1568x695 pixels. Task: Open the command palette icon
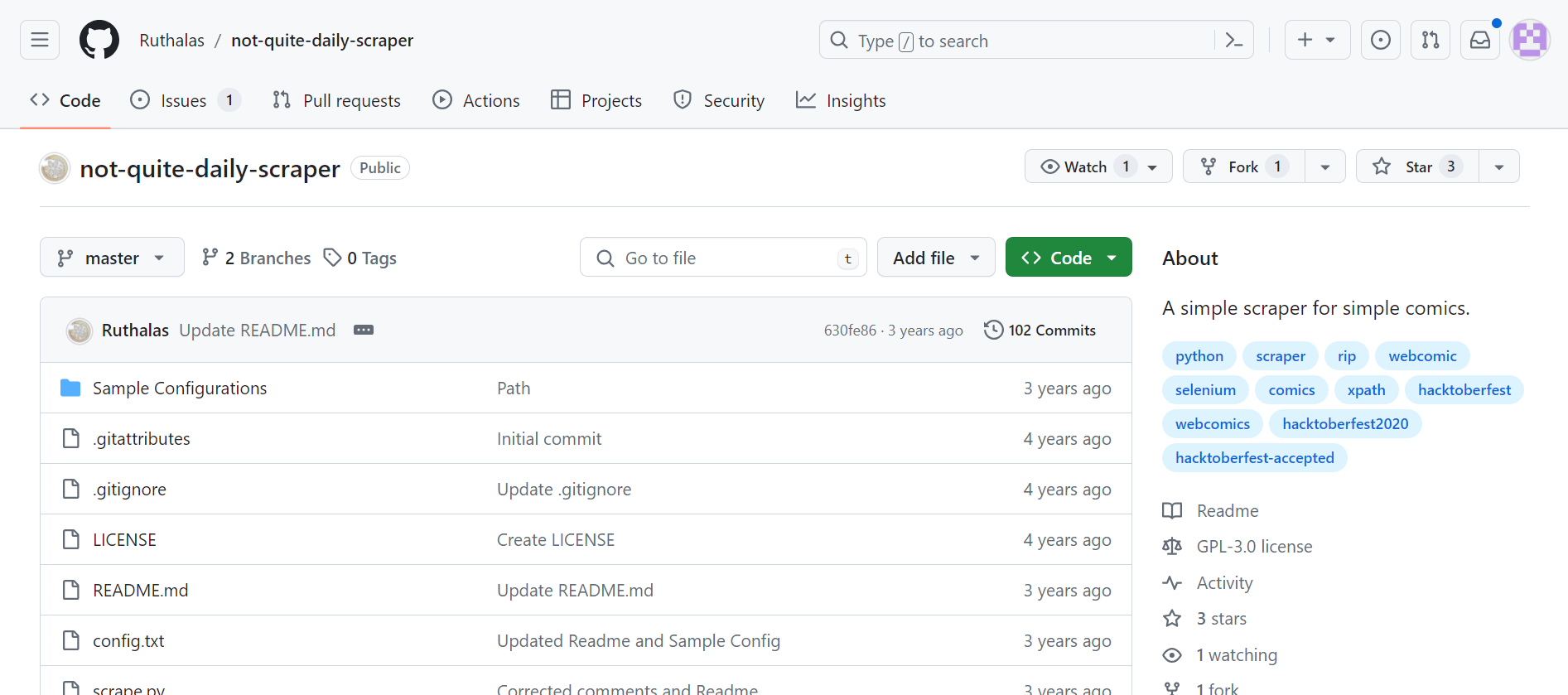1233,41
